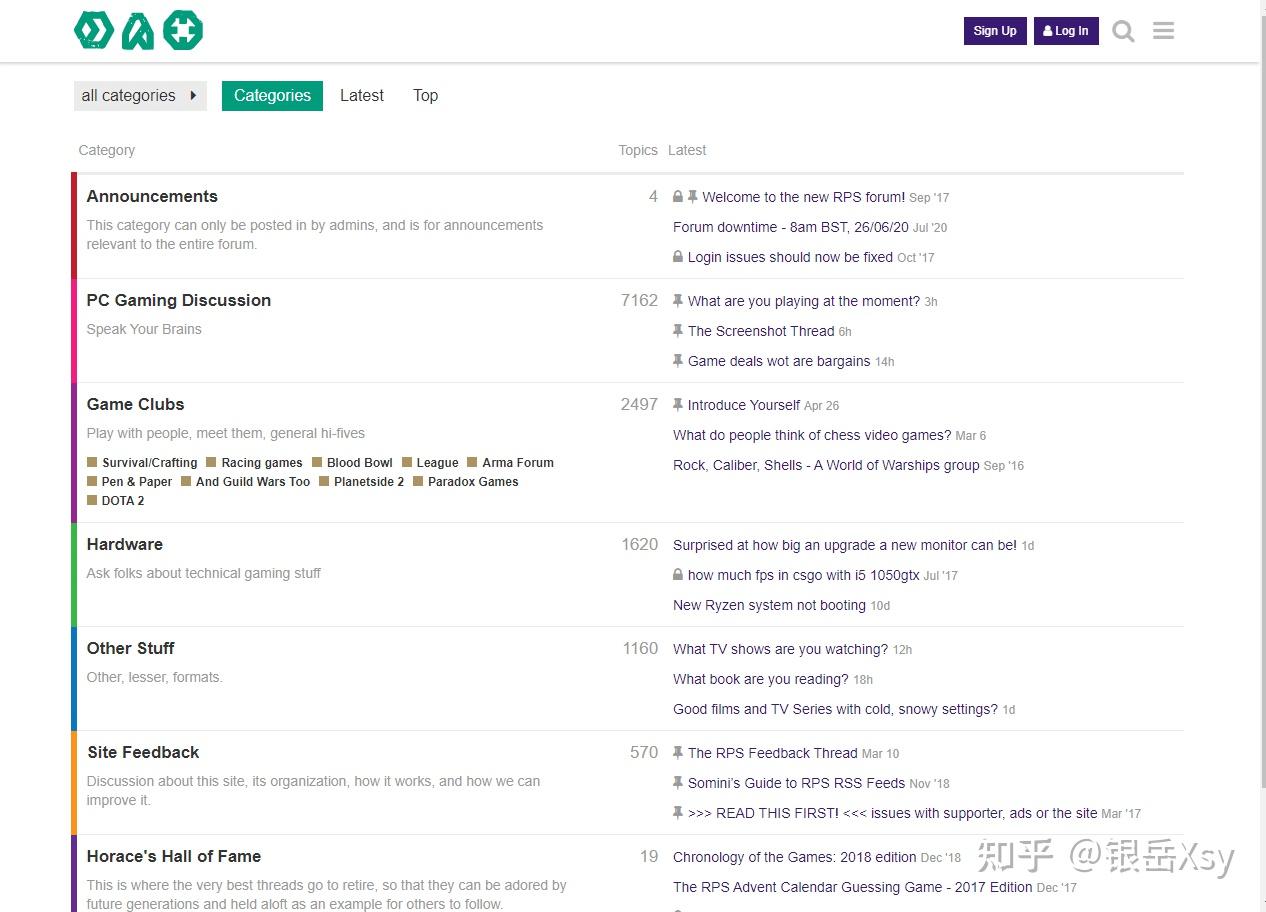Switch to the Top tab

click(x=425, y=96)
